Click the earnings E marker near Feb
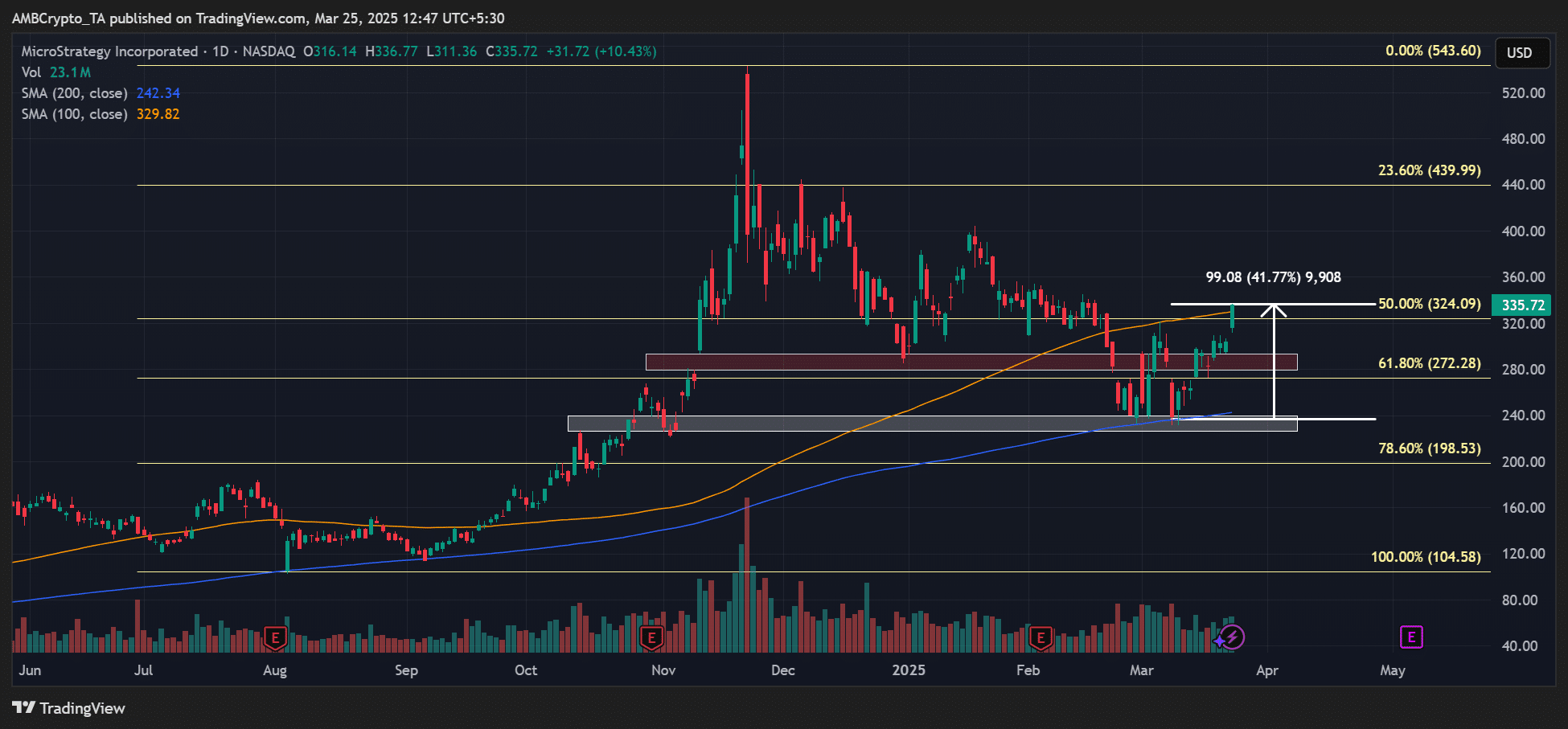 1041,638
